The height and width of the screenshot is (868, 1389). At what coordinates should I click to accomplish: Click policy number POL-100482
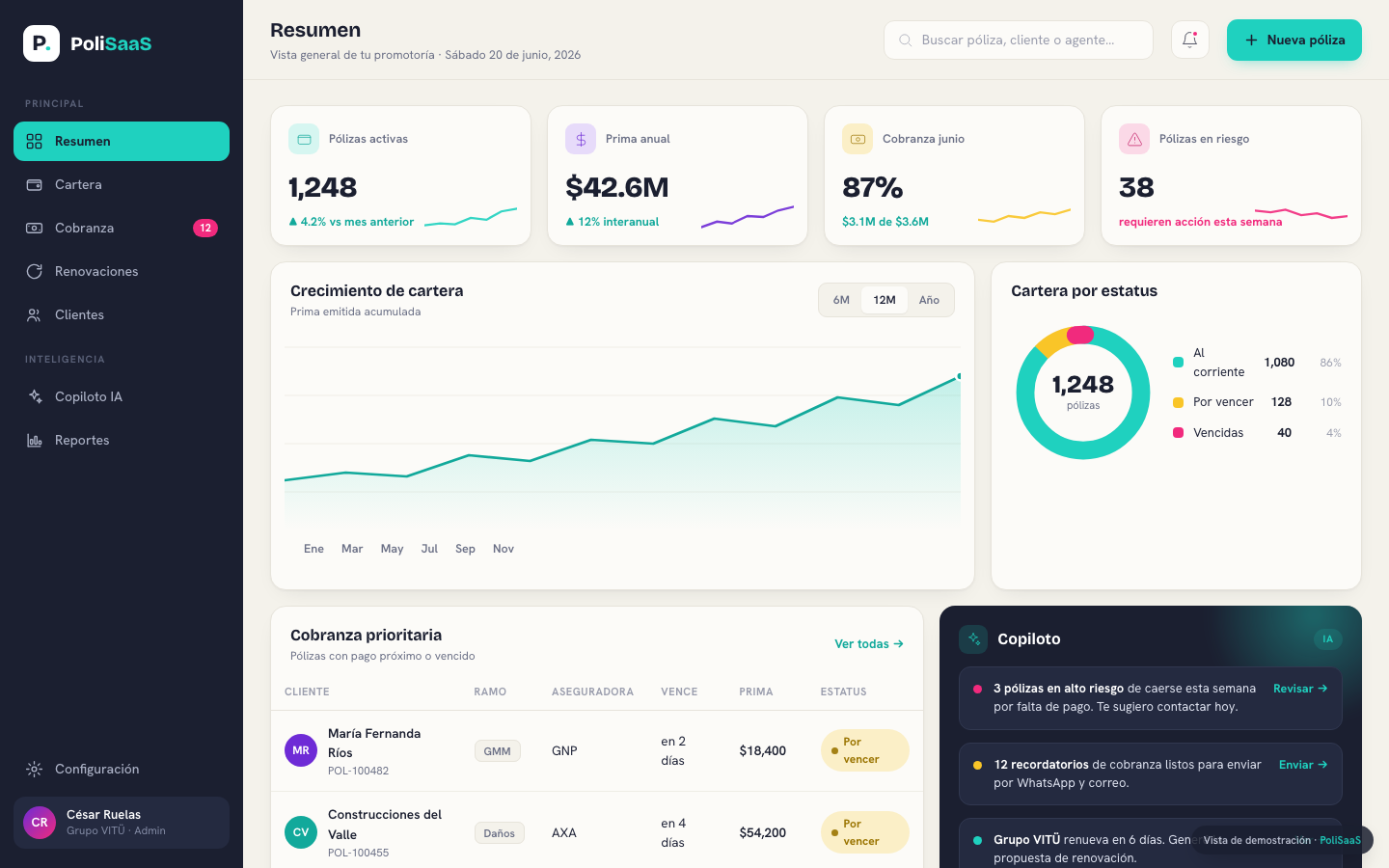[x=358, y=771]
